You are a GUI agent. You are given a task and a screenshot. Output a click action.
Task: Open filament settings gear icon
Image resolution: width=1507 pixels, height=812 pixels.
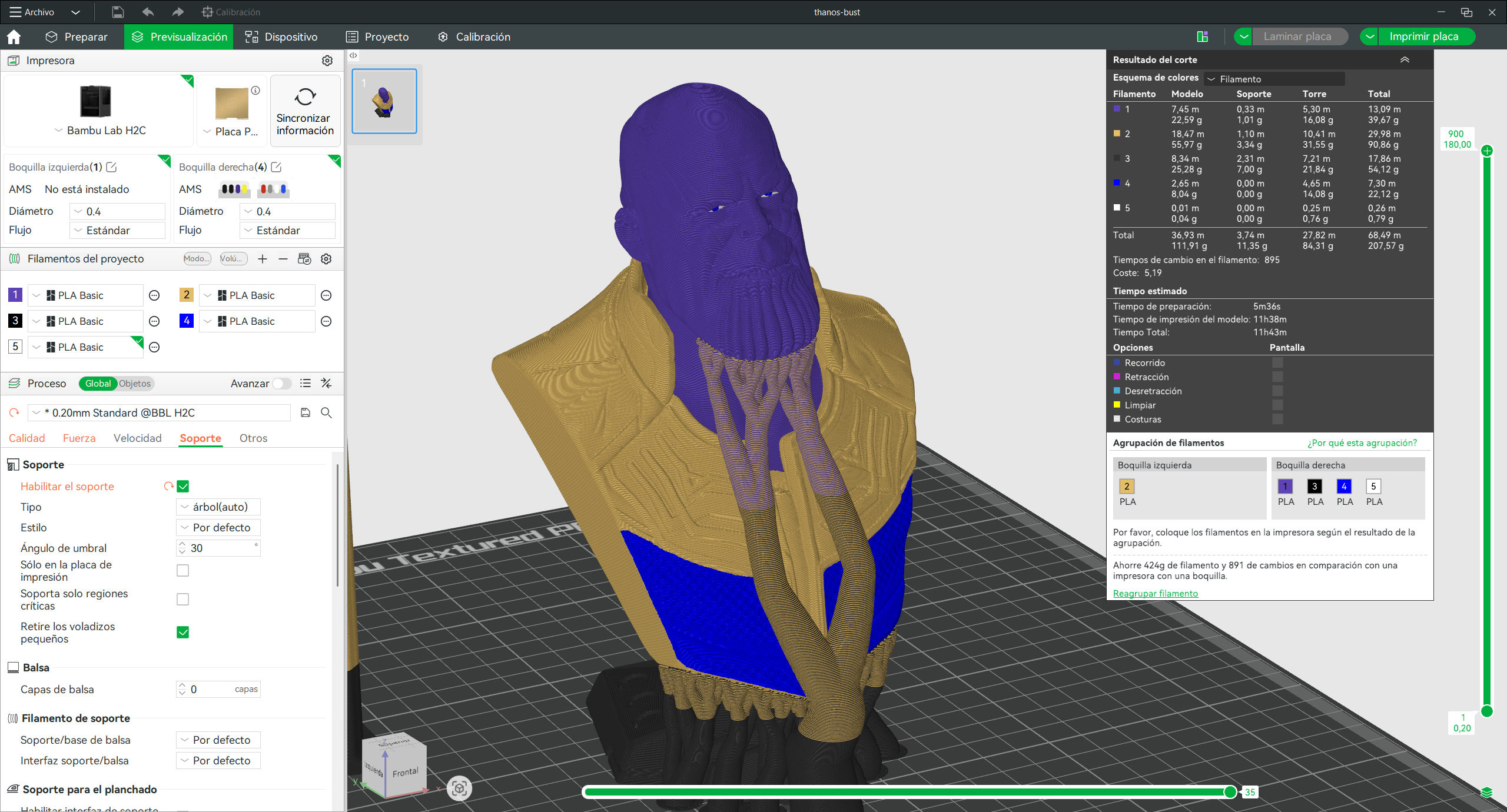[x=326, y=259]
